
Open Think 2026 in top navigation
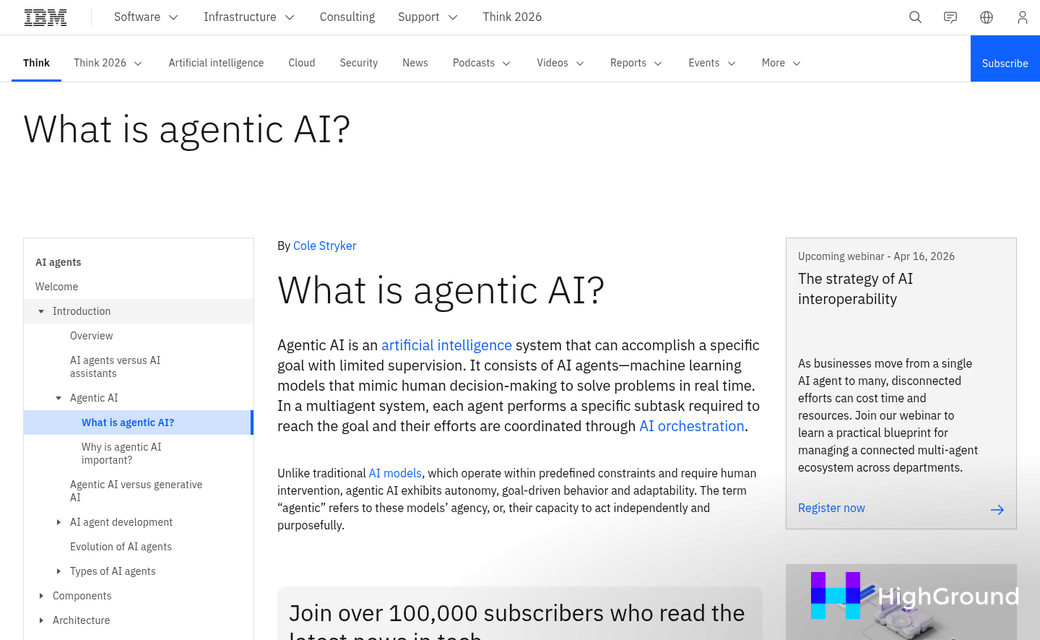click(x=512, y=17)
